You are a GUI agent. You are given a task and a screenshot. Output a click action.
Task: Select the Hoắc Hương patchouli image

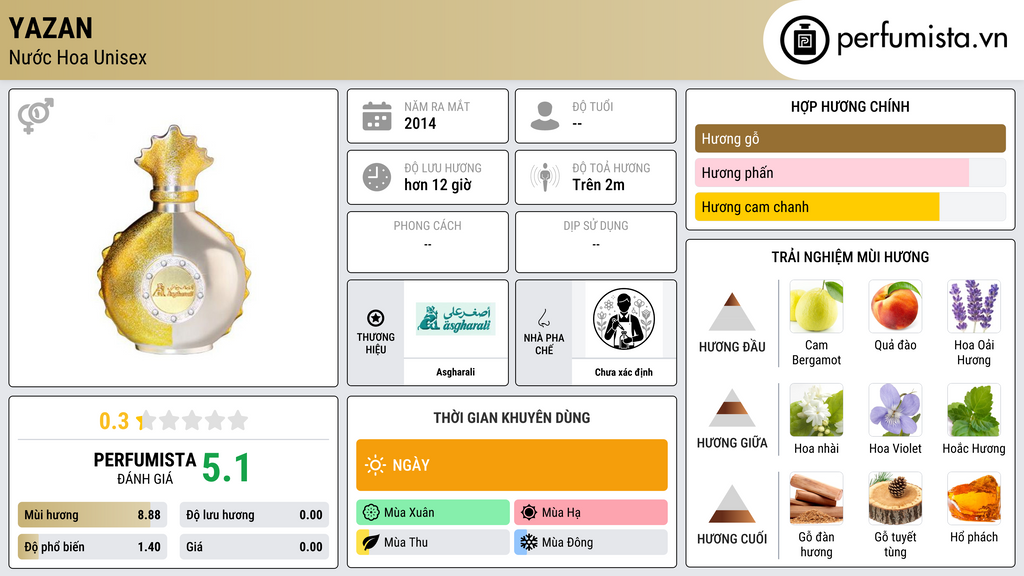(x=974, y=409)
